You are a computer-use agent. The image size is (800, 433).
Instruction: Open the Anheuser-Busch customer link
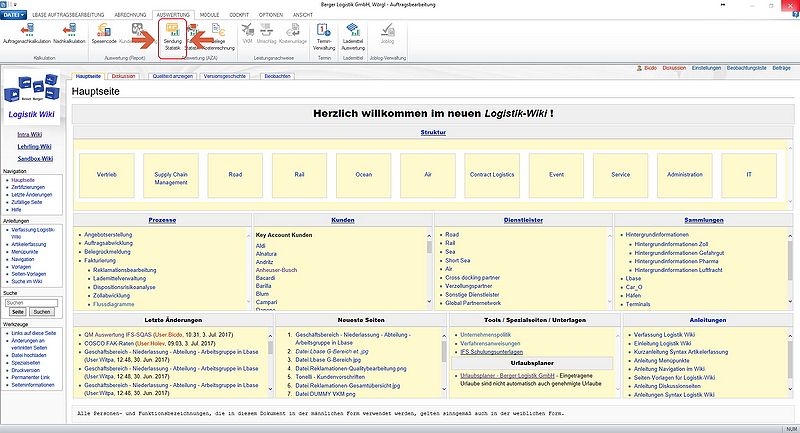276,270
